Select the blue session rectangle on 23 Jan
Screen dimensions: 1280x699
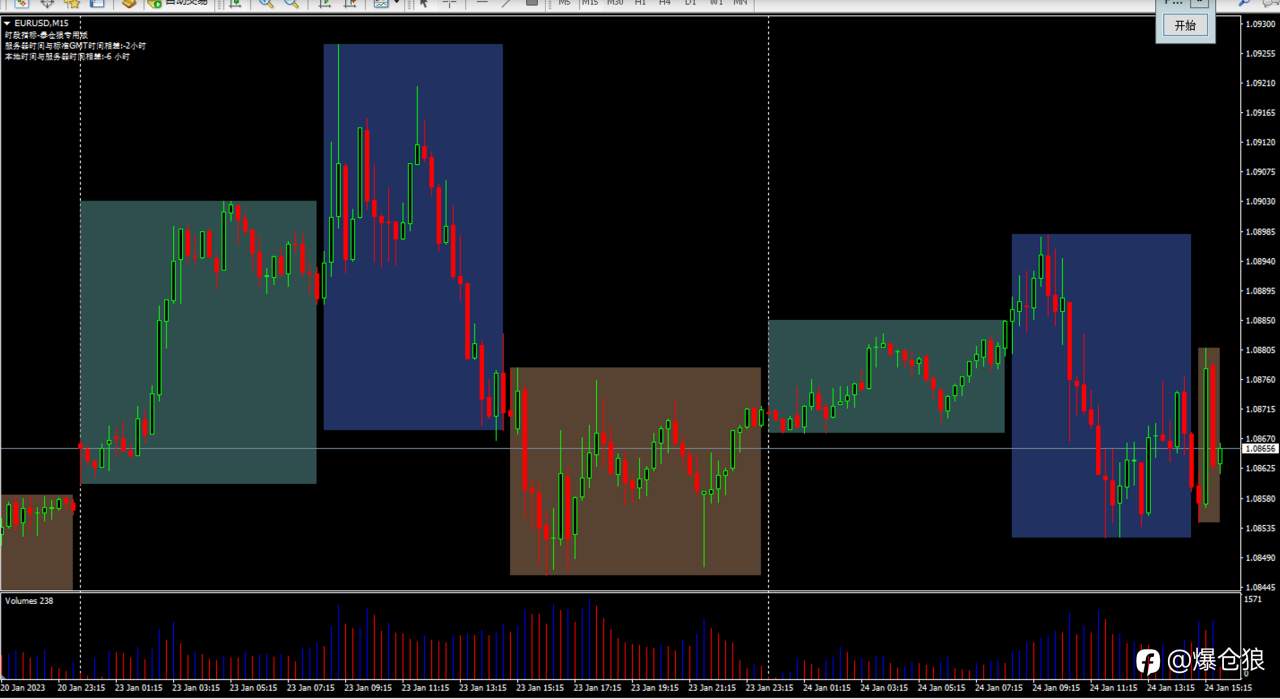click(x=413, y=237)
